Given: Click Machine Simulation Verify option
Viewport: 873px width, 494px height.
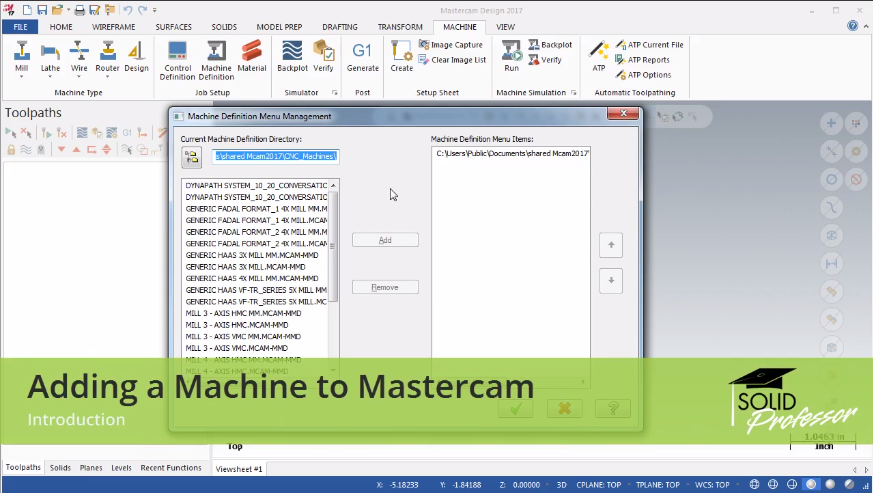Looking at the screenshot, I should coord(545,60).
